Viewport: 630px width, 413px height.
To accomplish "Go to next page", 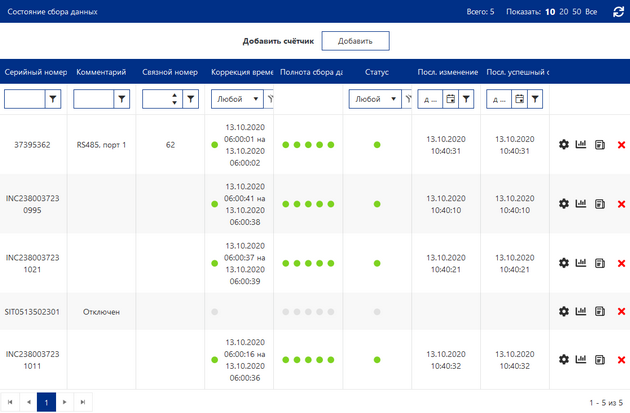I will point(64,402).
